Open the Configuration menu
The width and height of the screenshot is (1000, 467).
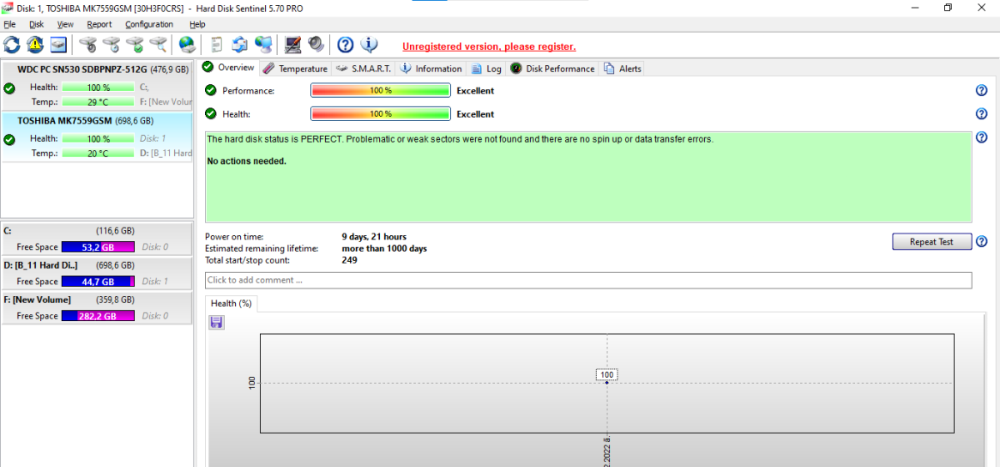149,24
